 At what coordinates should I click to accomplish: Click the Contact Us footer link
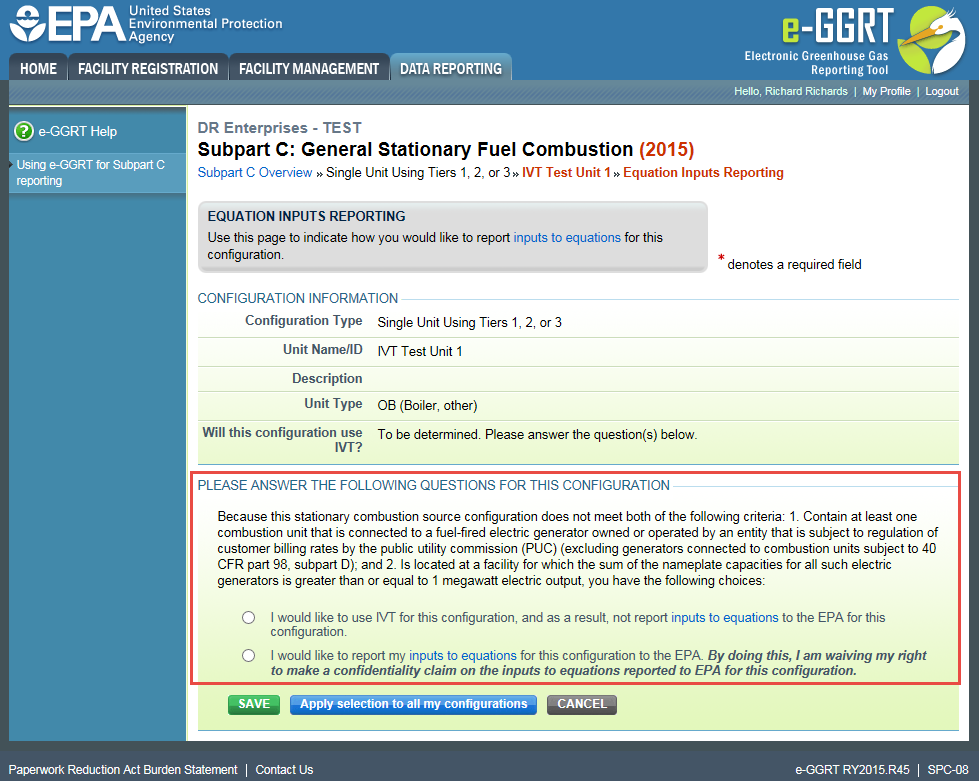(284, 770)
